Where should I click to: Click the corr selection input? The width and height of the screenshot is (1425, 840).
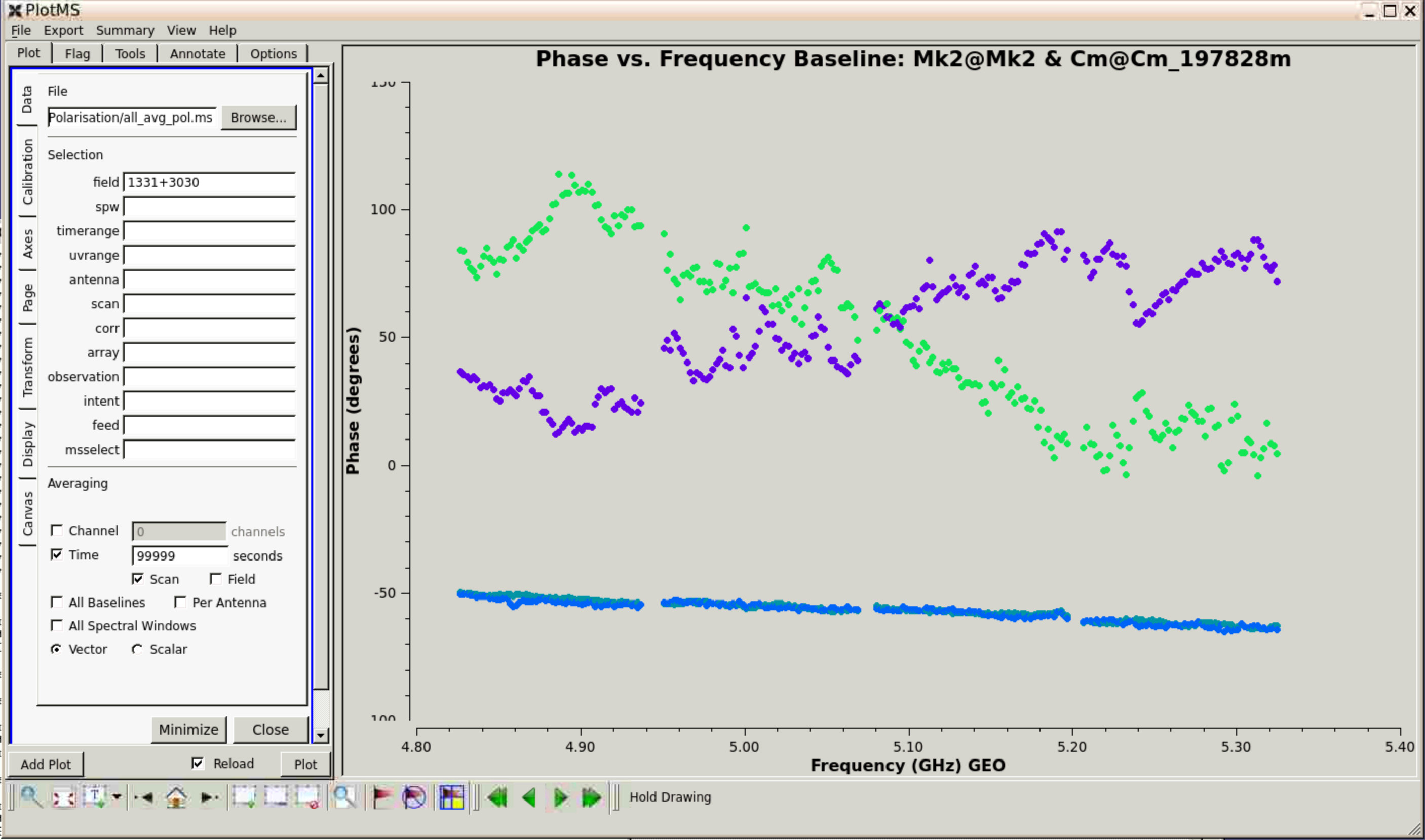(x=210, y=328)
